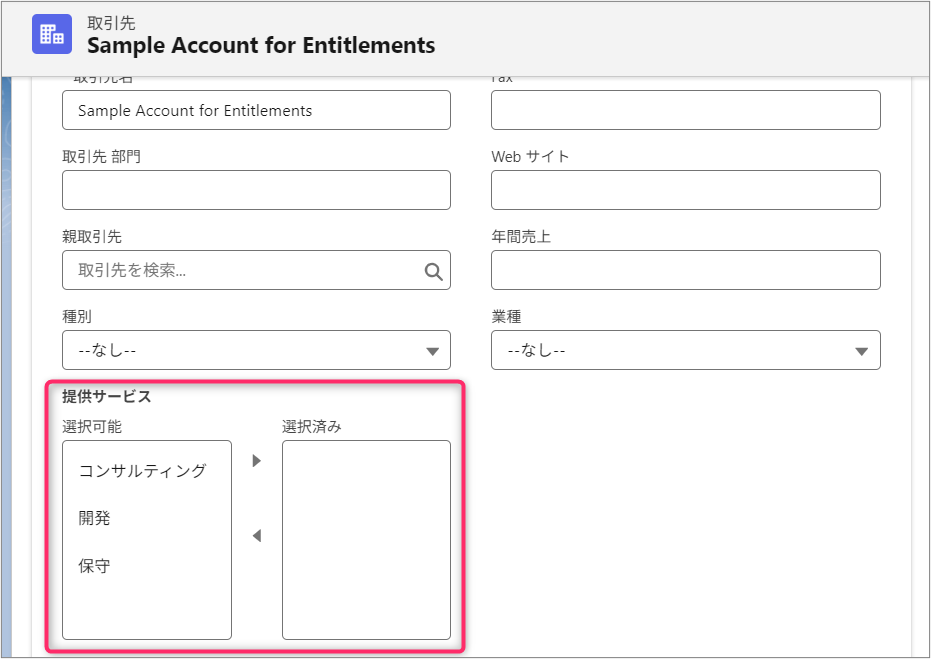
Task: Click the magnifier icon in 親取引先 field
Action: pos(433,271)
